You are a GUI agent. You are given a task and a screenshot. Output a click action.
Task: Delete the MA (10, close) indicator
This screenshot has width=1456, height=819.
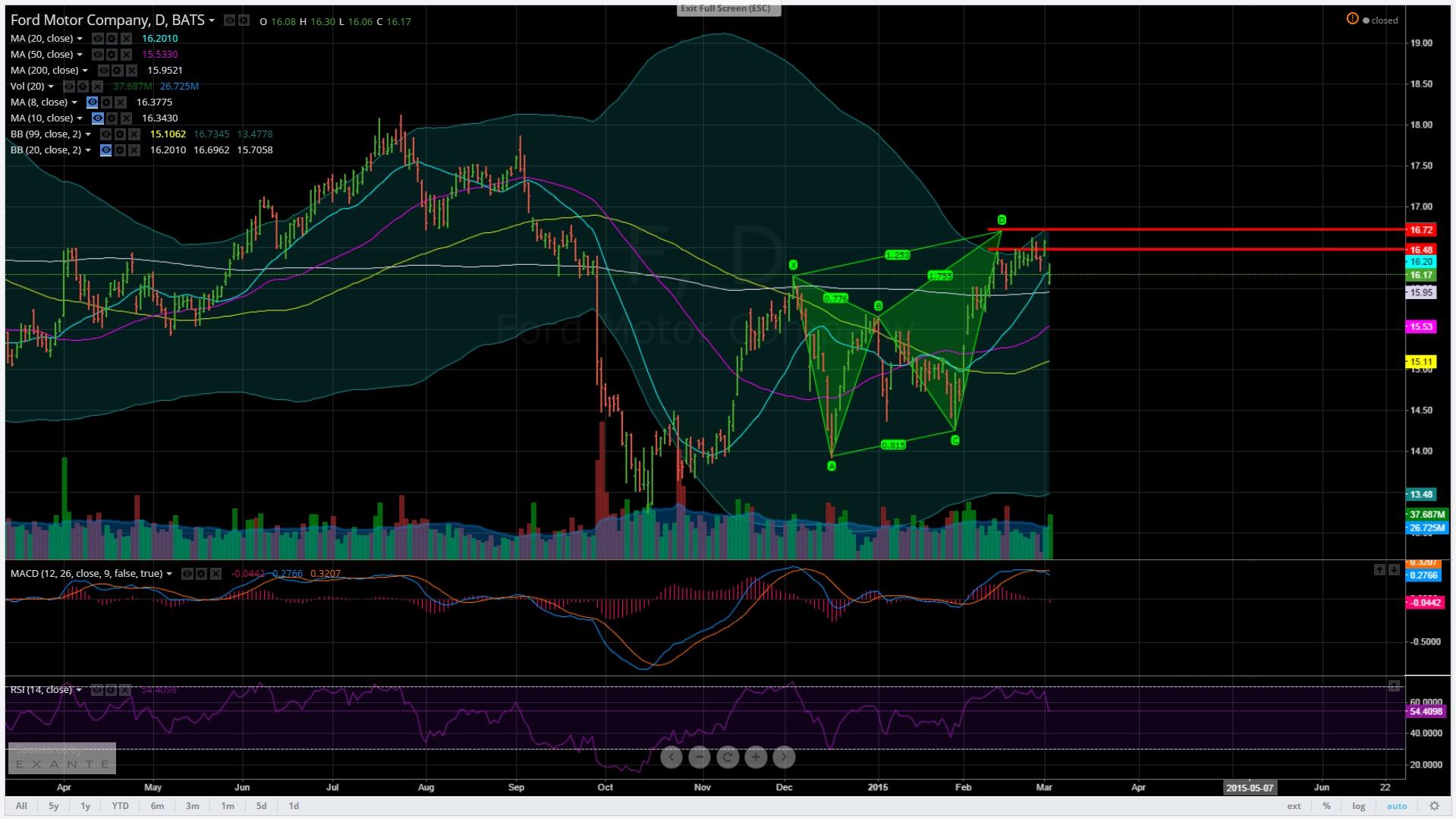126,118
